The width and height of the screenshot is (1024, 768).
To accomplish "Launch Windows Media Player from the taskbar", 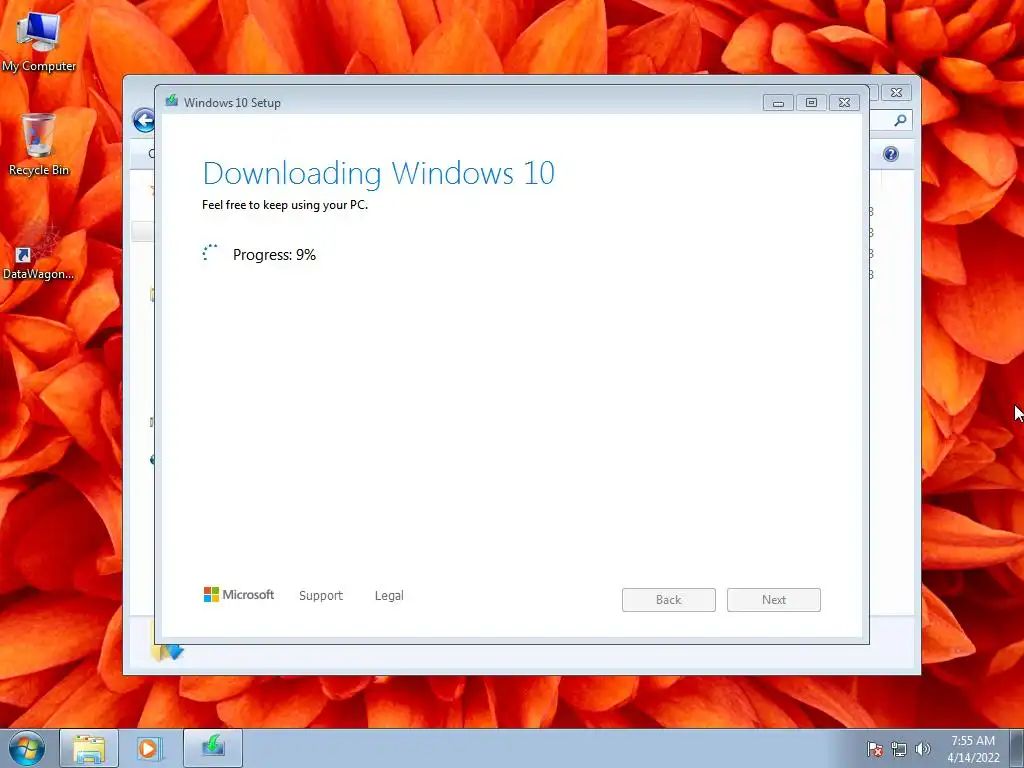I will coord(148,748).
